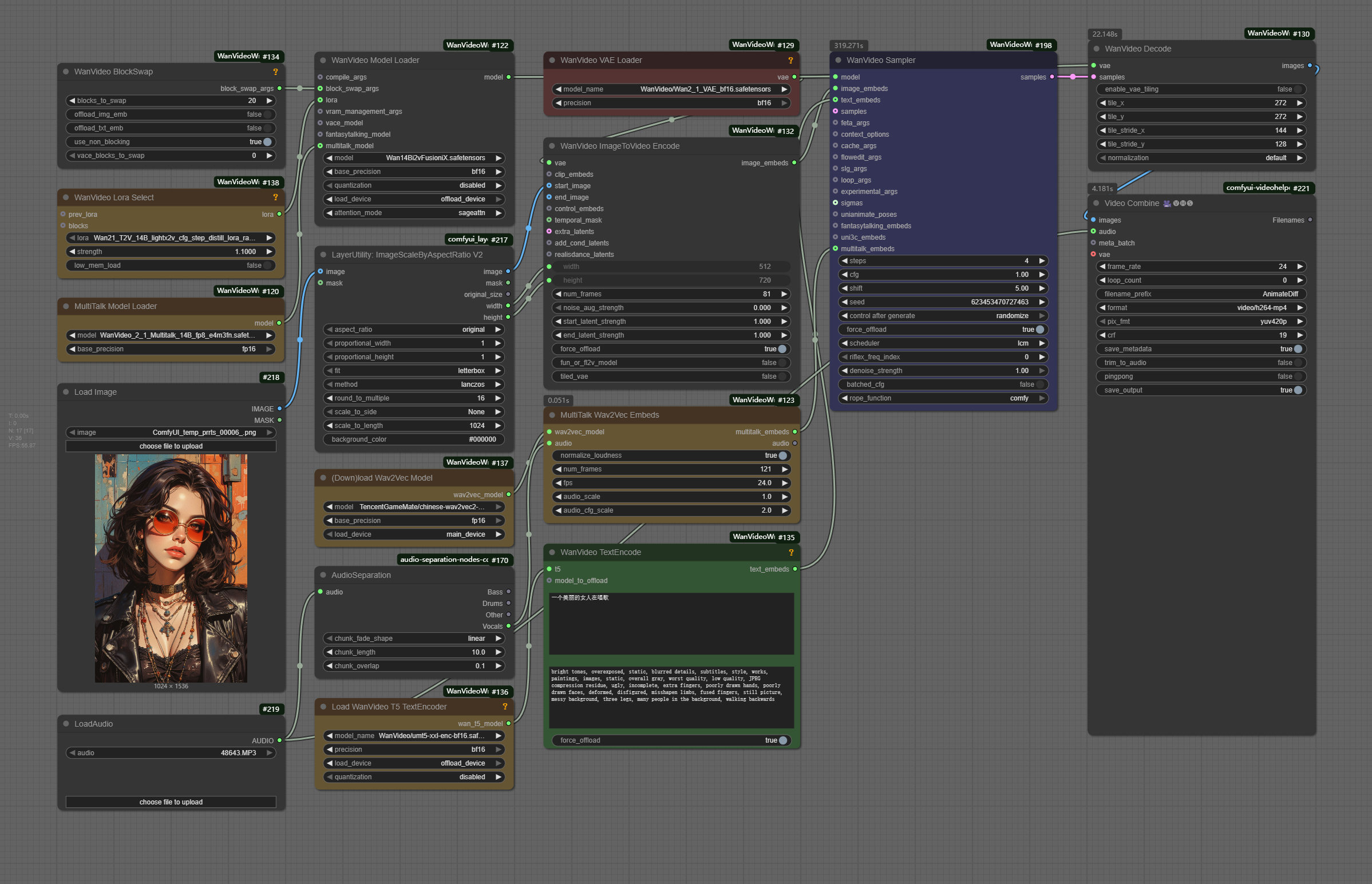
Task: Click the noise_aug_strength value field
Action: [671, 308]
